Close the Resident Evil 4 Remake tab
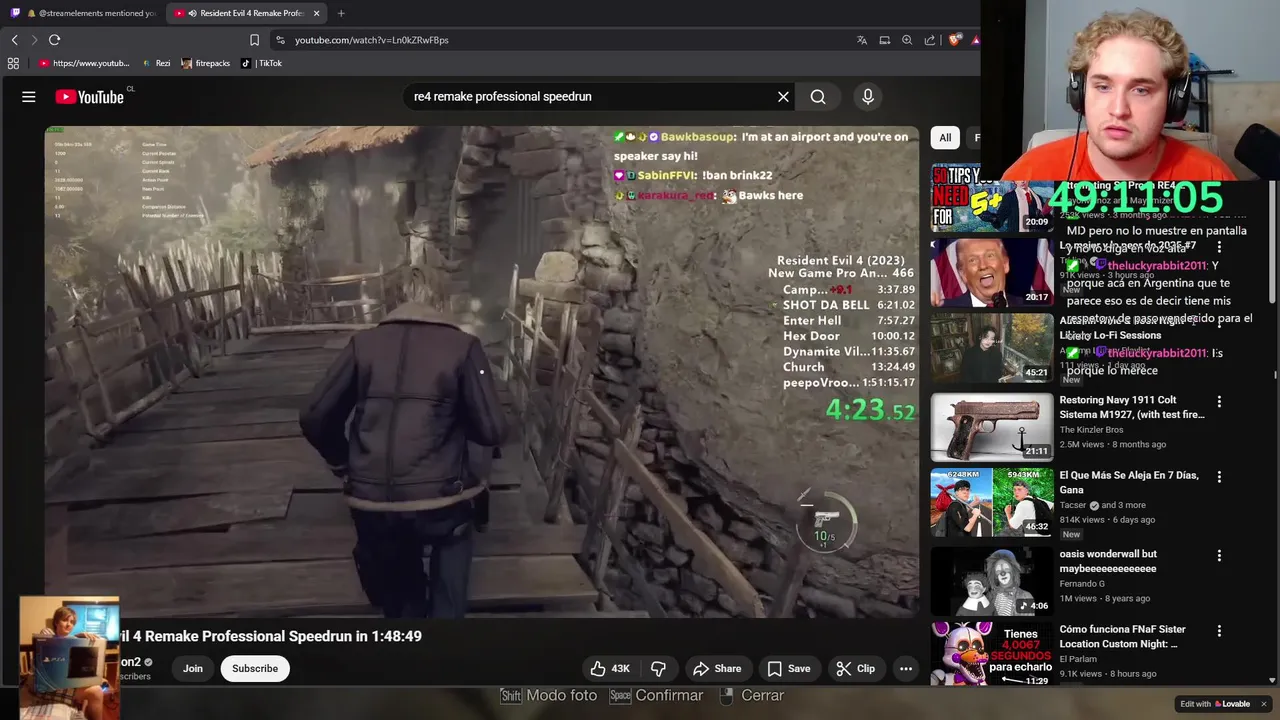 pyautogui.click(x=317, y=13)
